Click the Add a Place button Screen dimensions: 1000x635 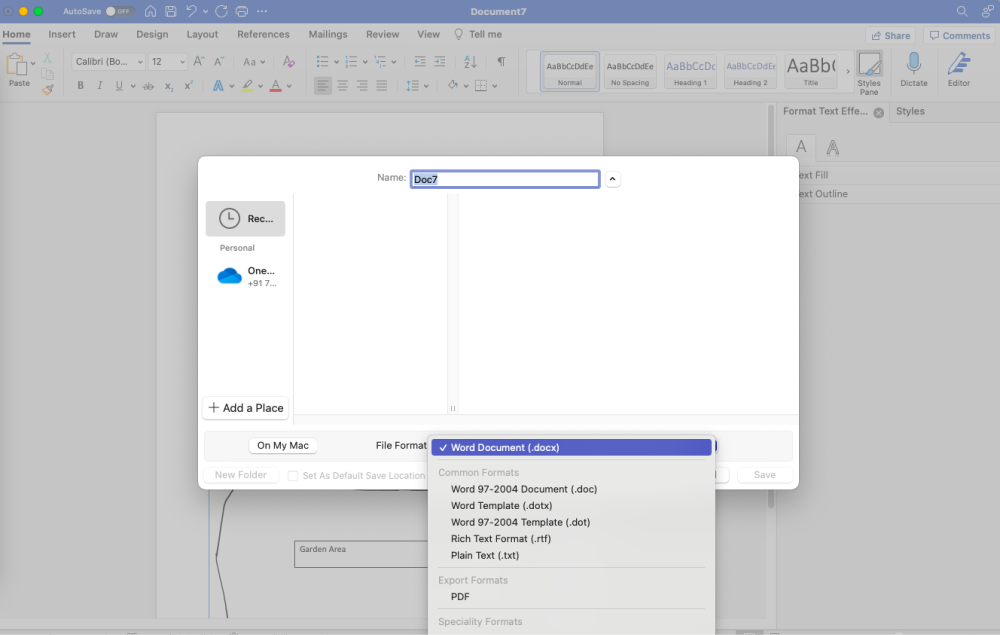coord(245,407)
